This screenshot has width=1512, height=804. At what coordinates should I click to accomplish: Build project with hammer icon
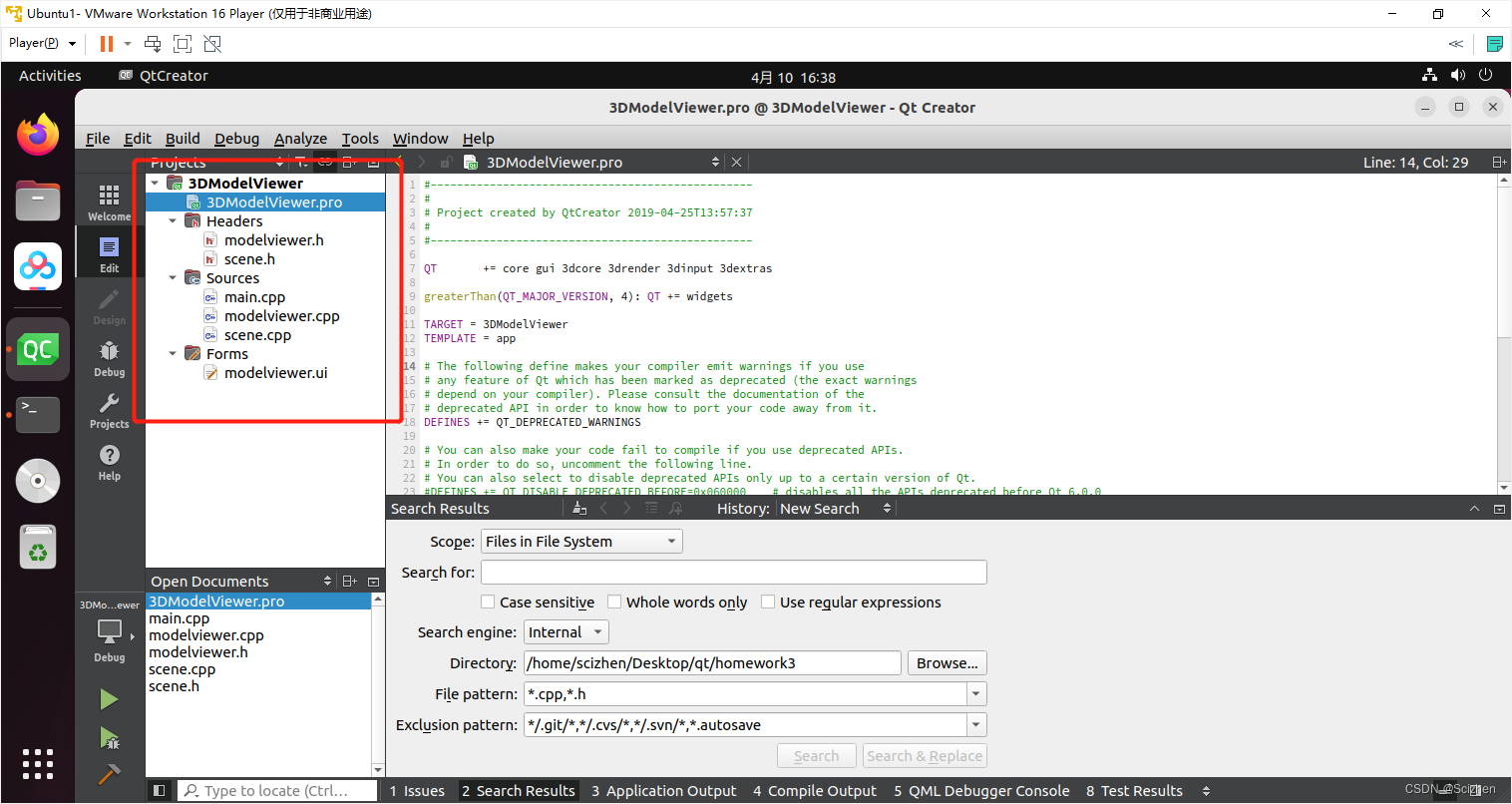pyautogui.click(x=109, y=774)
